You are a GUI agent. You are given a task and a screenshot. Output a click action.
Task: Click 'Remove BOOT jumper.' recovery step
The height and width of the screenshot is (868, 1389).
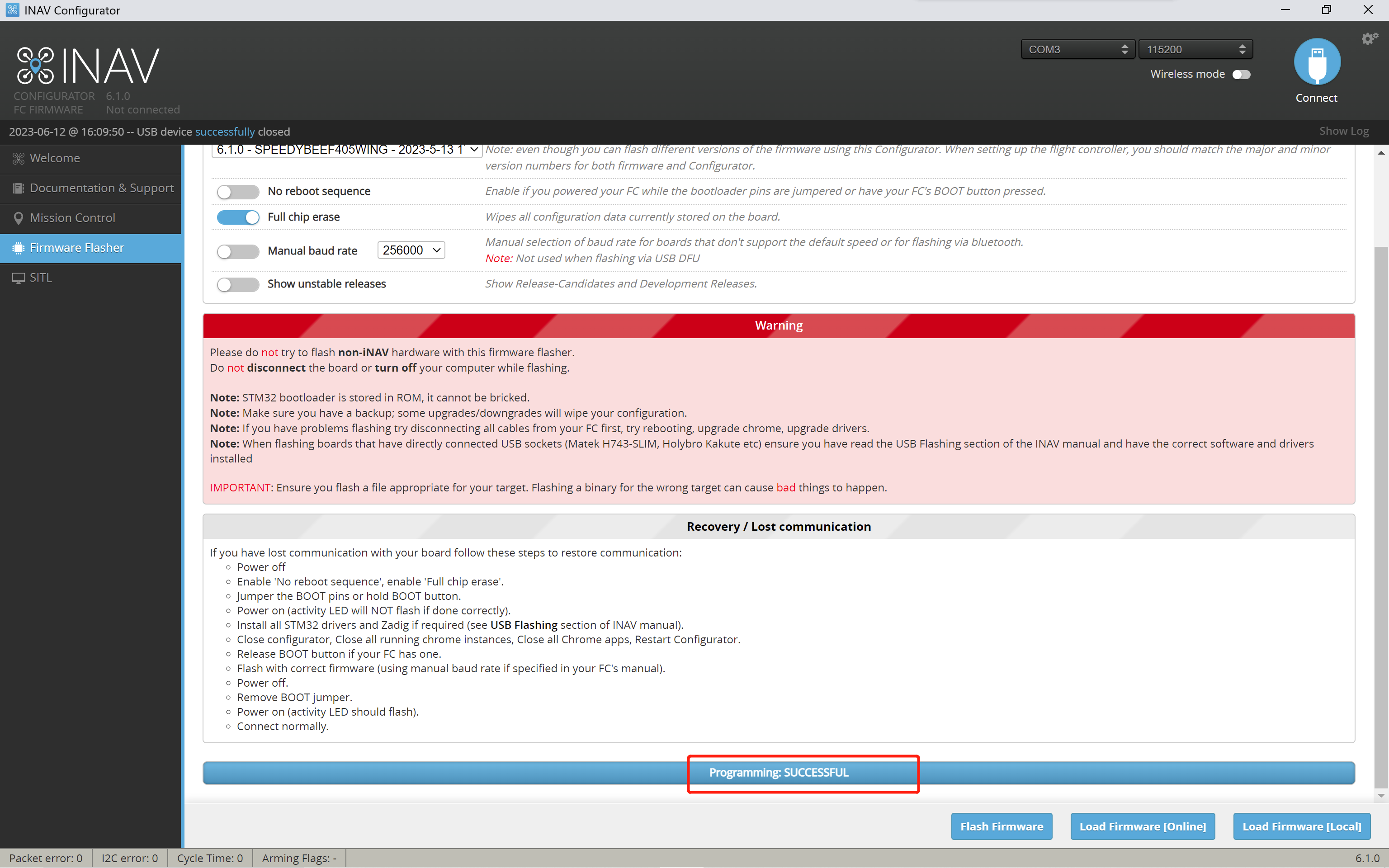(294, 697)
